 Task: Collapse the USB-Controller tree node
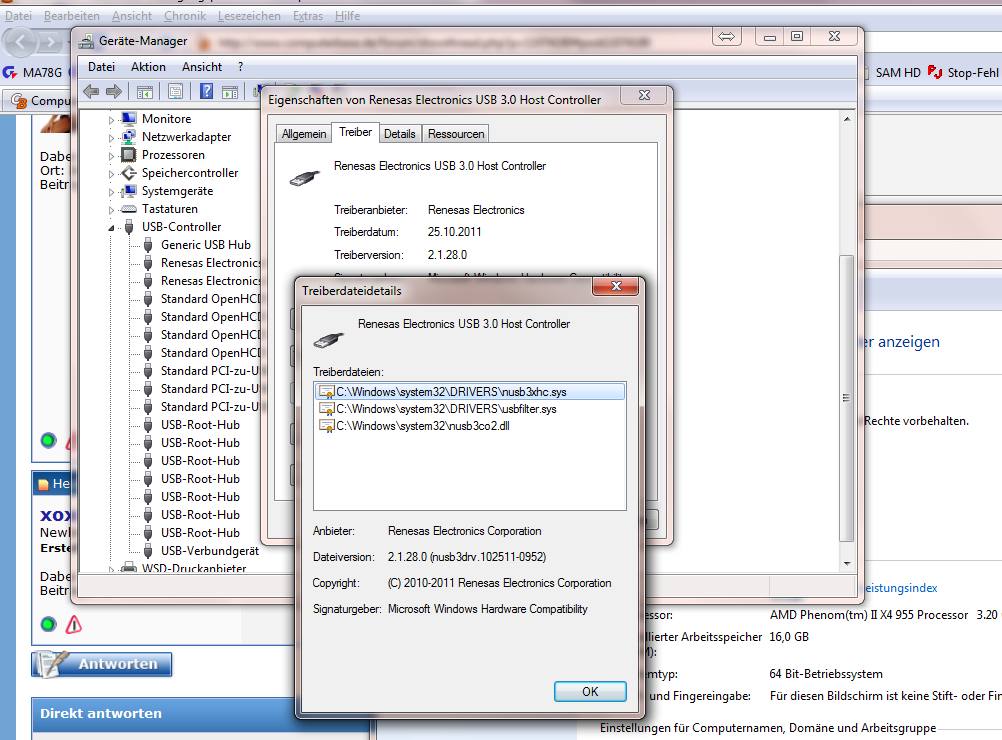(111, 227)
